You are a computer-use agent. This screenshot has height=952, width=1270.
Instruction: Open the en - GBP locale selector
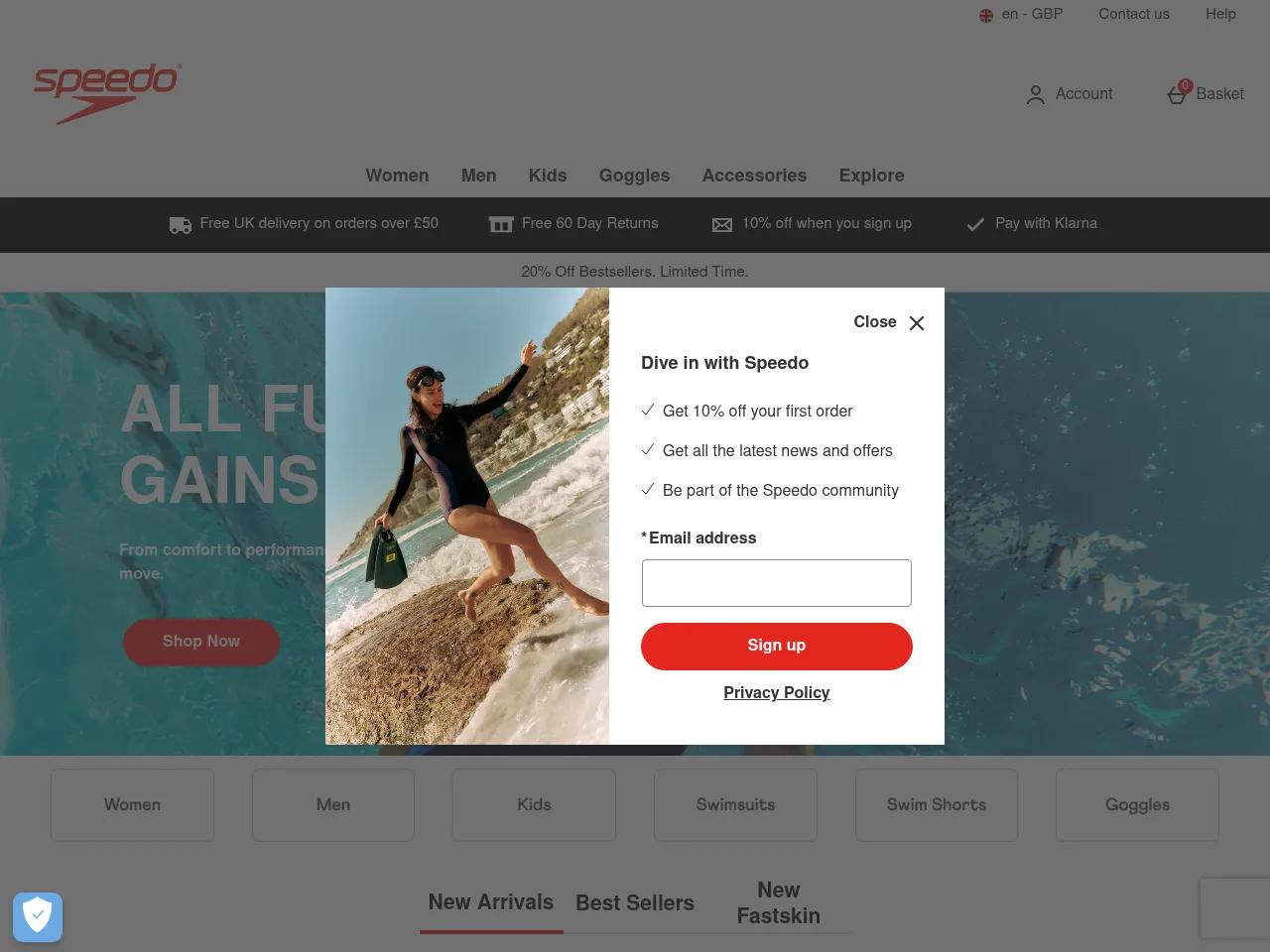[x=1021, y=14]
